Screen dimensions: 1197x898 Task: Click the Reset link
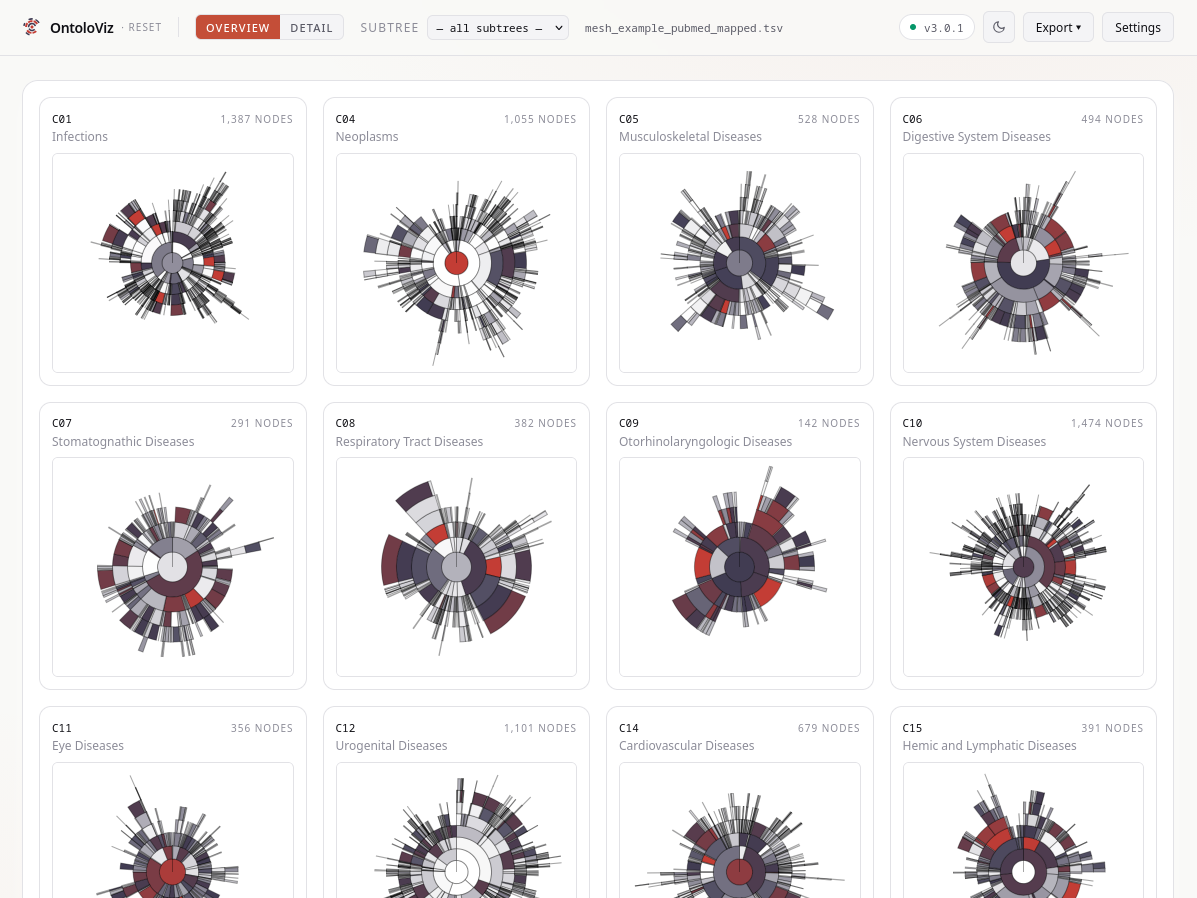144,27
